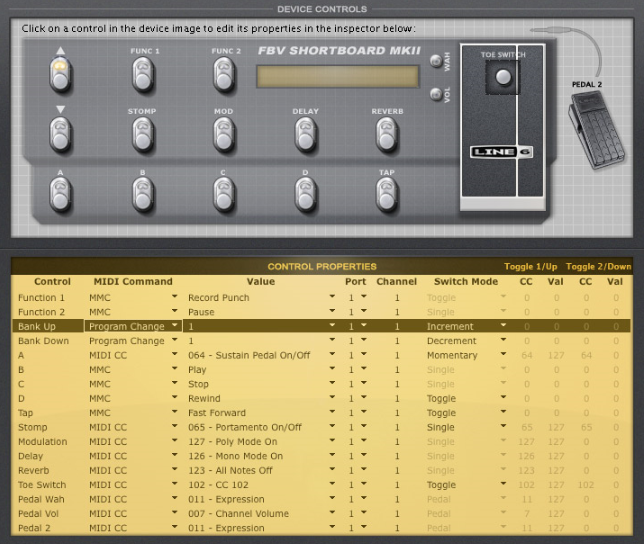Click the FUNC 2 footswitch

pos(224,76)
